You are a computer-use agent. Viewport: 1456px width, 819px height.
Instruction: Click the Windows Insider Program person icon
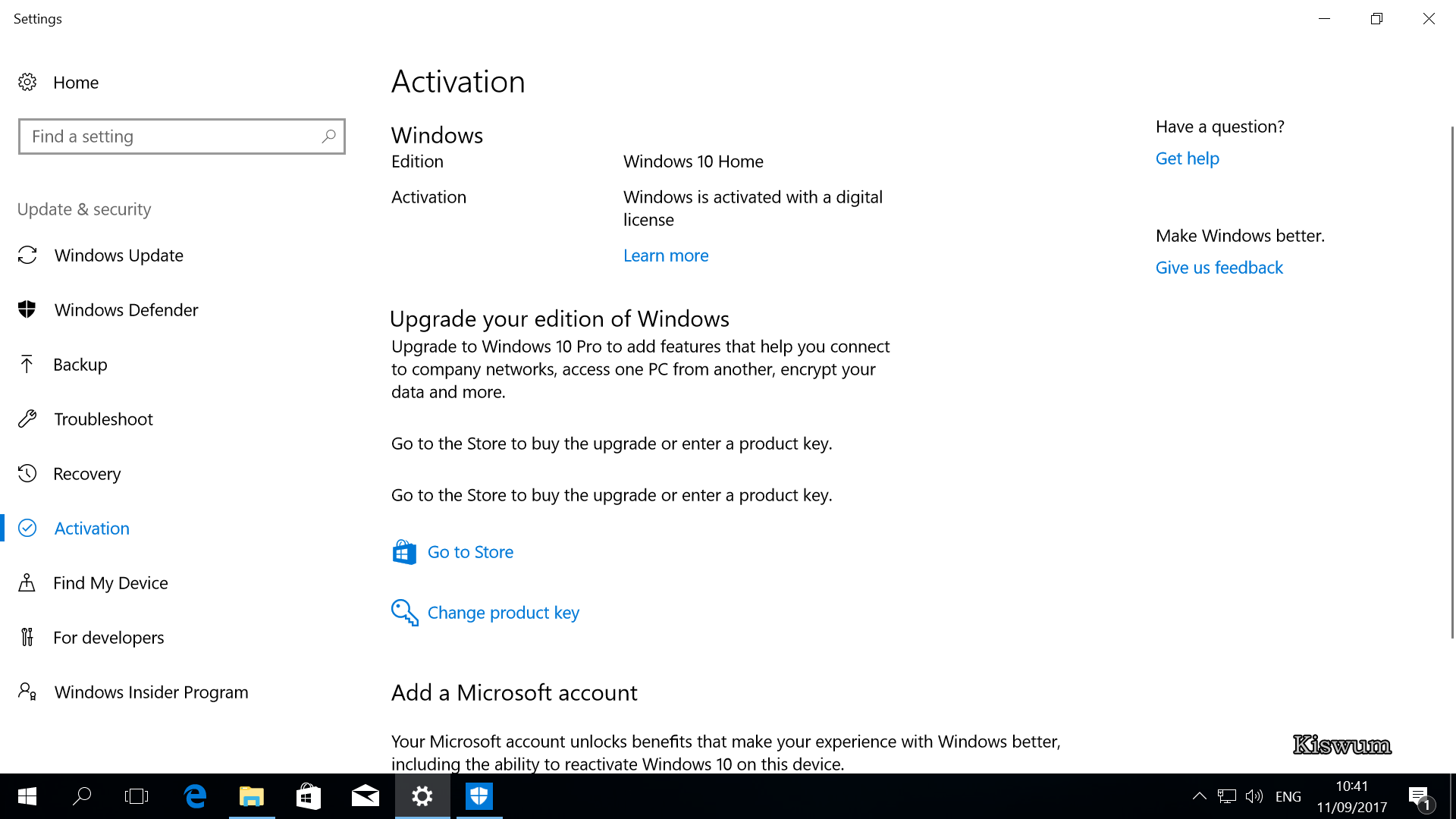pyautogui.click(x=27, y=692)
